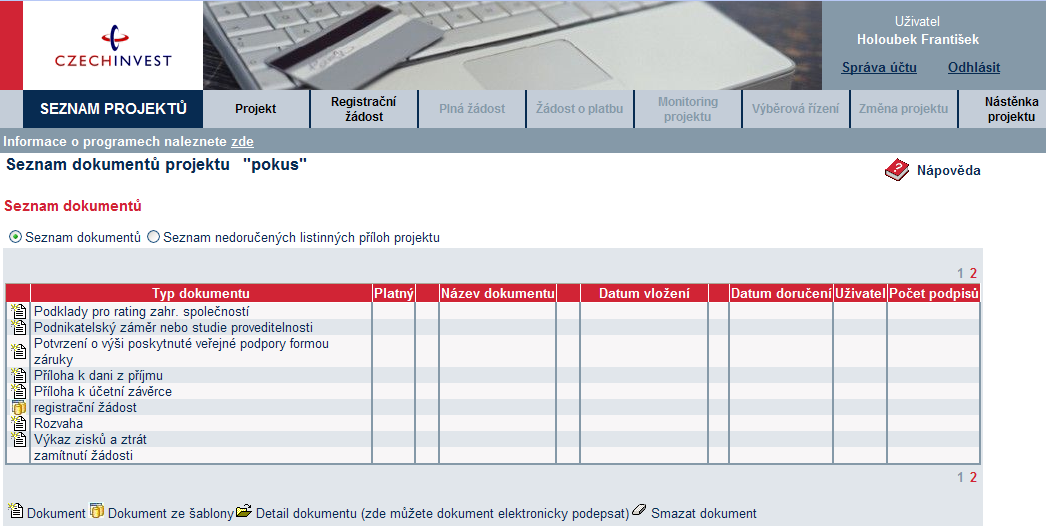Click the Datum vložení column header

644,293
